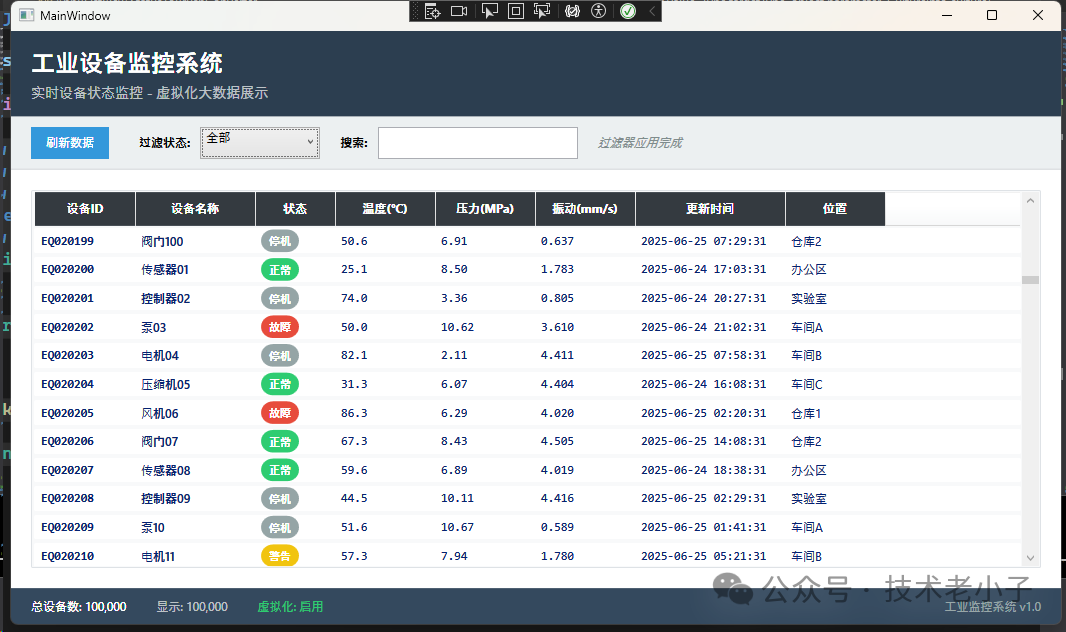
Task: Click the accessibility icon in the capture toolbar
Action: pos(598,10)
